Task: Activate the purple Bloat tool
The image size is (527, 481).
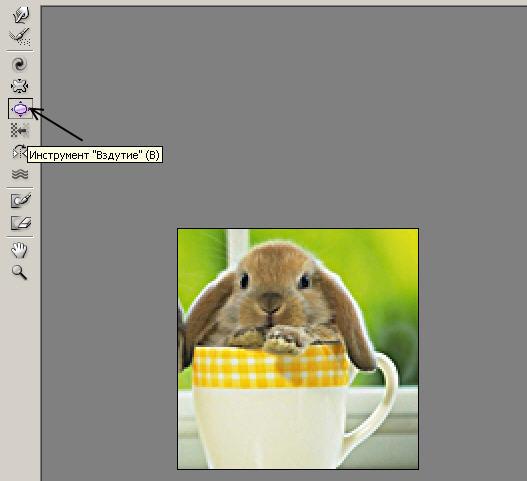Action: [x=20, y=109]
